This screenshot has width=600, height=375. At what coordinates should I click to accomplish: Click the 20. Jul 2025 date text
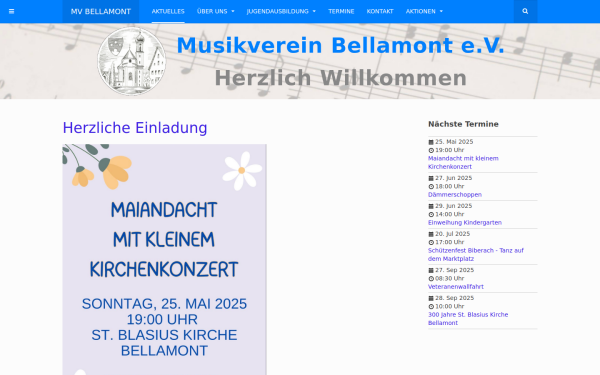[x=453, y=234]
